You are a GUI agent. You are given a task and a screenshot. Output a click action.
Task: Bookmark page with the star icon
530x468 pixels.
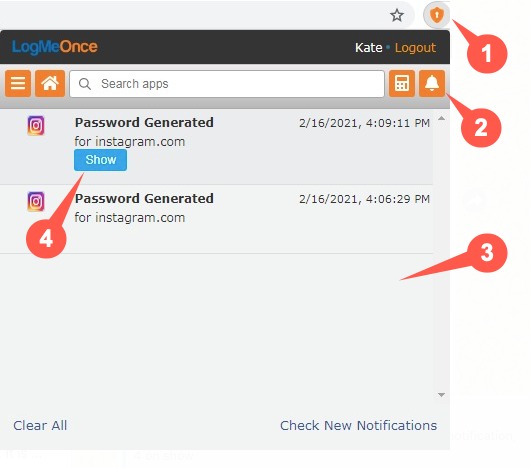[x=397, y=15]
